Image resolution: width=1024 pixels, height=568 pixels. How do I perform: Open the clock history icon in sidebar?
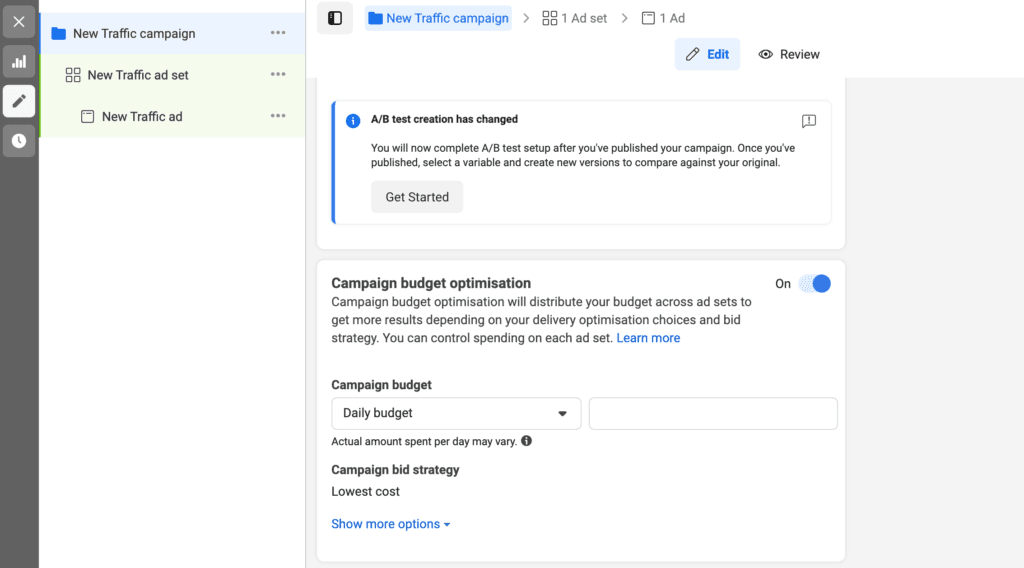[19, 141]
